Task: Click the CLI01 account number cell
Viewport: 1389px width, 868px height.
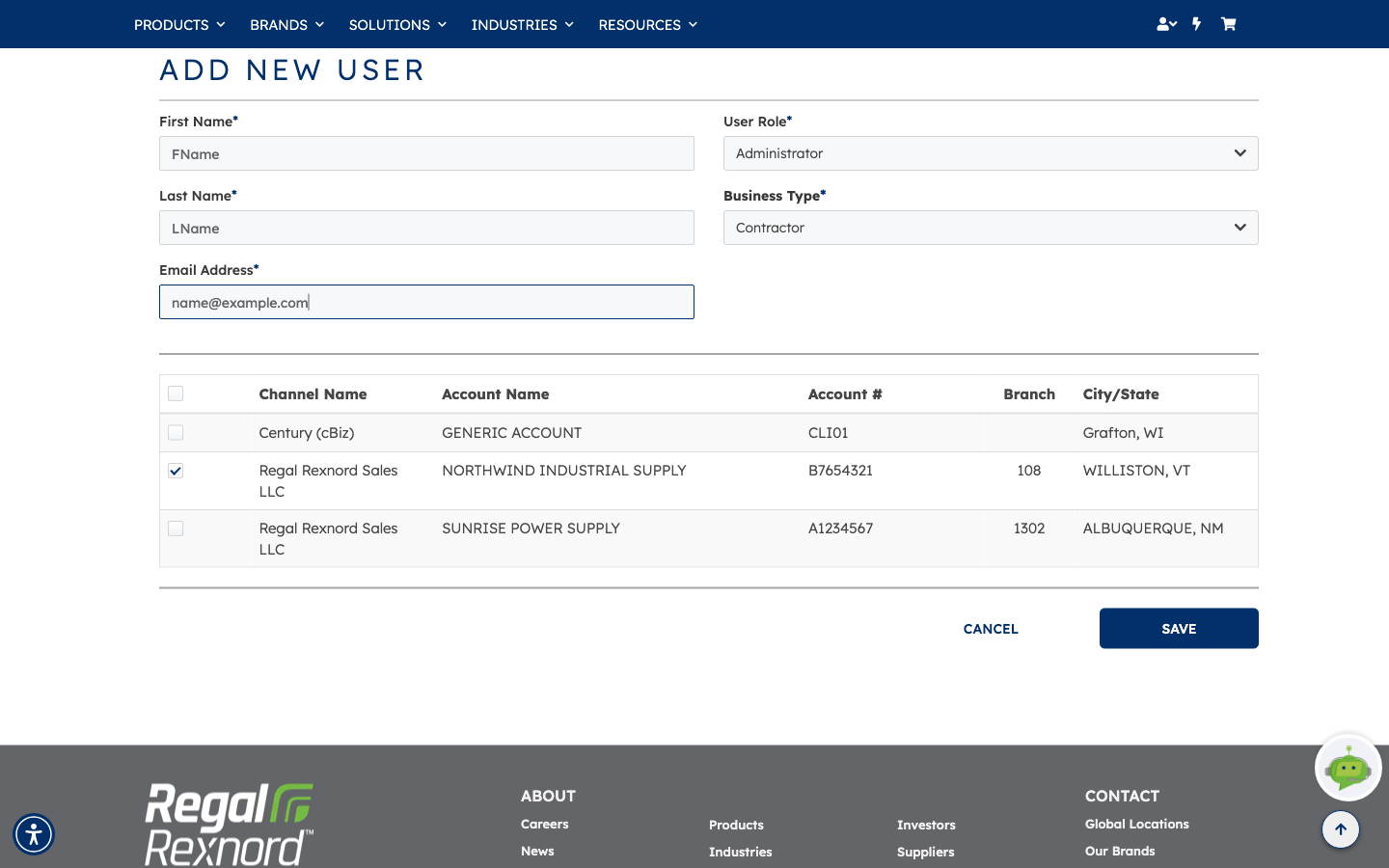Action: click(829, 433)
